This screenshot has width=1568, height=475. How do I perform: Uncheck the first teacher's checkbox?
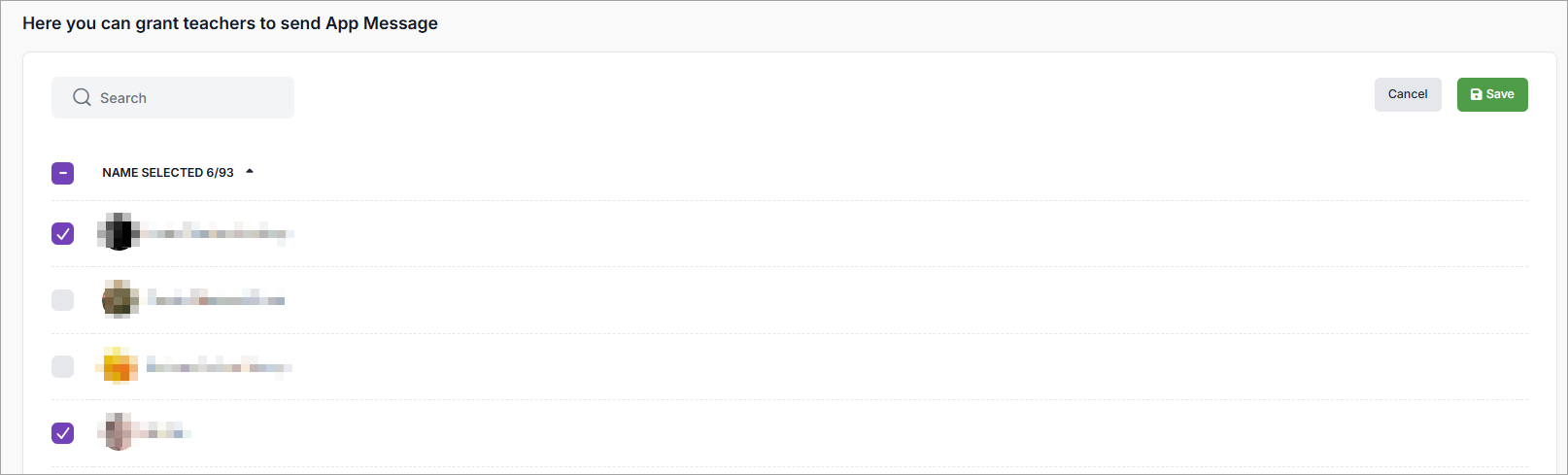62,233
